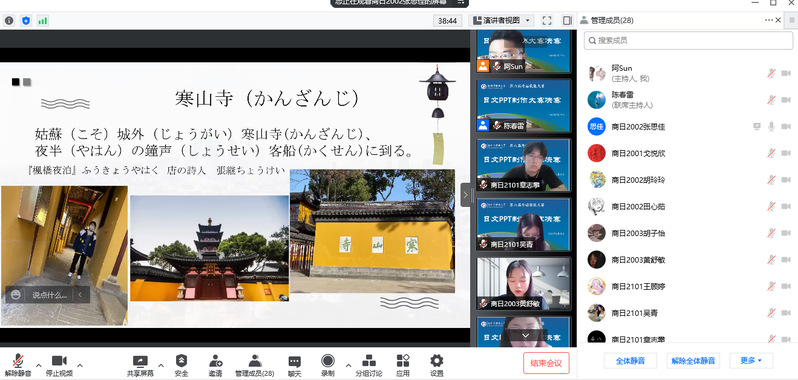Start recording with the 录制 icon

328,361
